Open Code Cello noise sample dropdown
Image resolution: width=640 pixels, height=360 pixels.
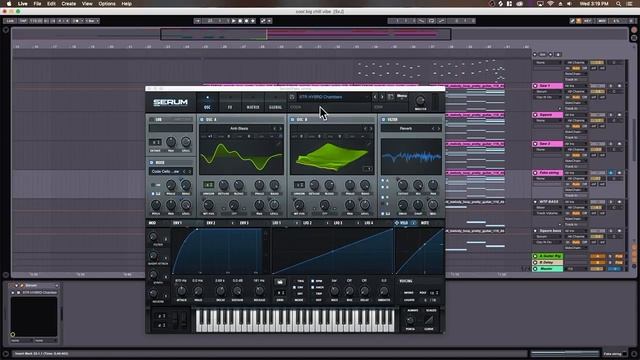[165, 171]
